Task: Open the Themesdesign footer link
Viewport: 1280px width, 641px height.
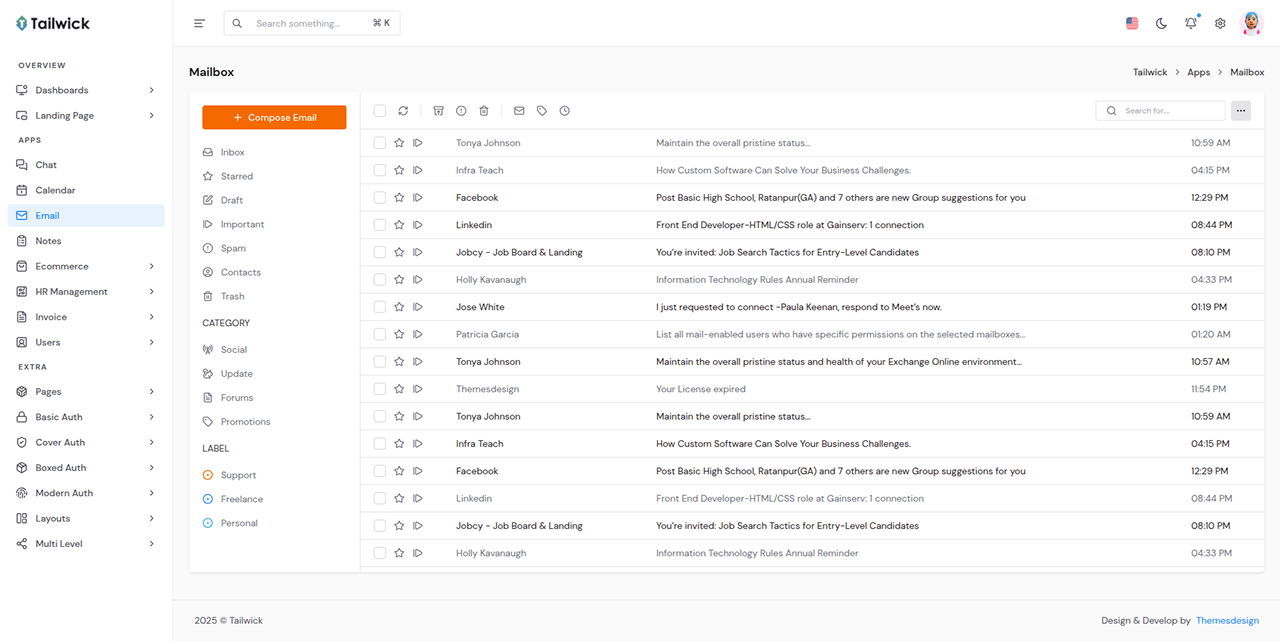Action: (x=1227, y=621)
